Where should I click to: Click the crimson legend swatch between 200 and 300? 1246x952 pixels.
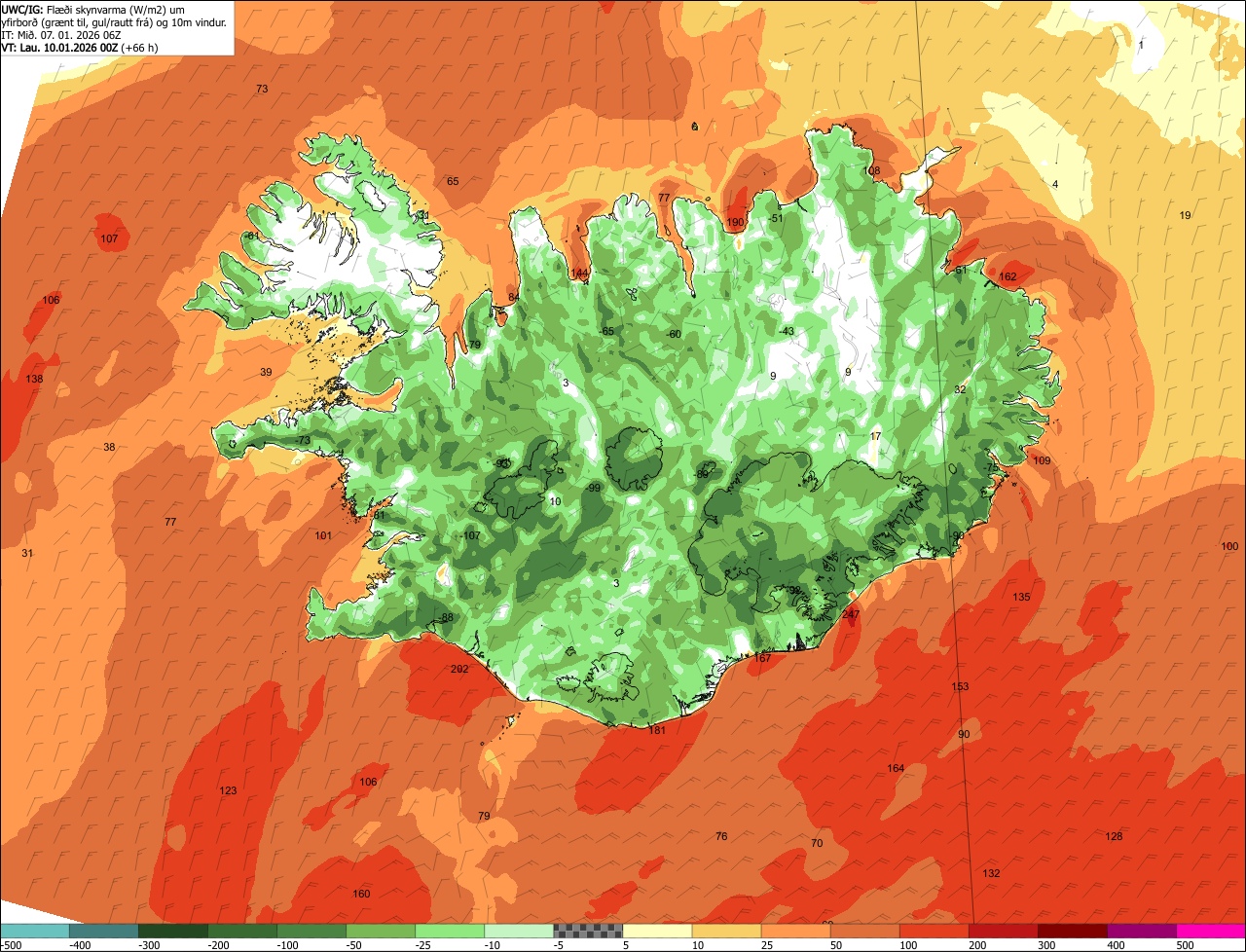1003,931
